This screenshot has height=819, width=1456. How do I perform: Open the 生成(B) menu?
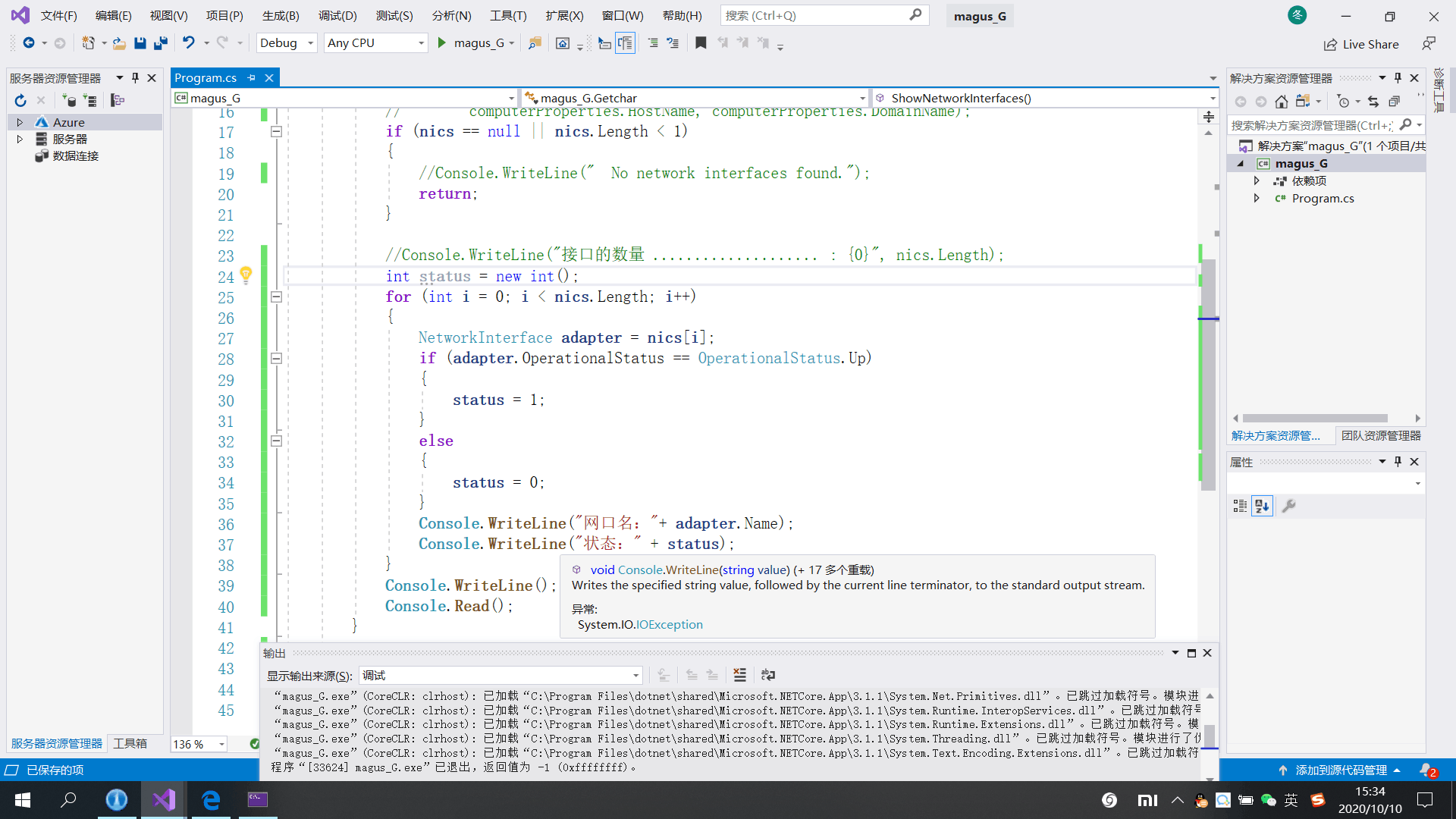pyautogui.click(x=281, y=15)
